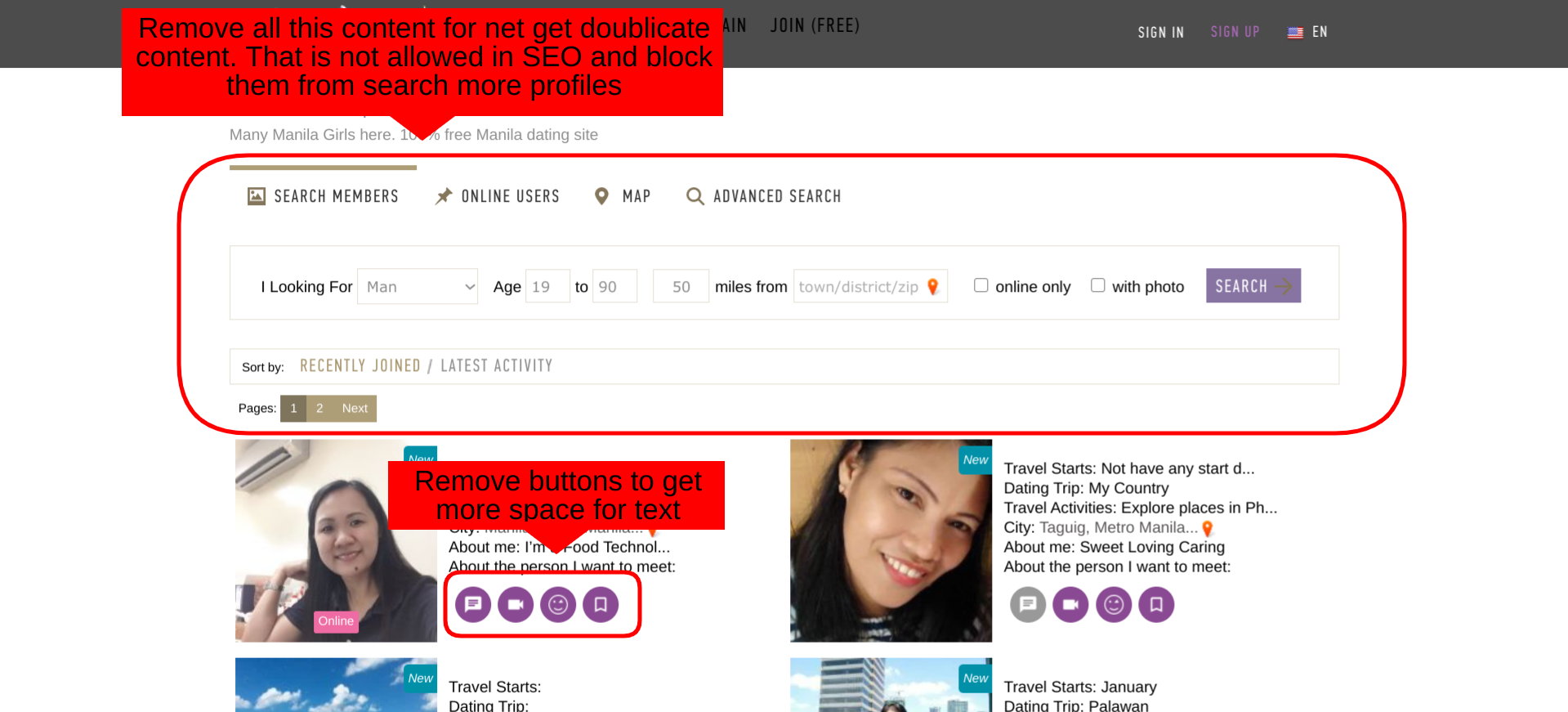The image size is (1568, 712).
Task: Click the minimum age input field
Action: 547,287
